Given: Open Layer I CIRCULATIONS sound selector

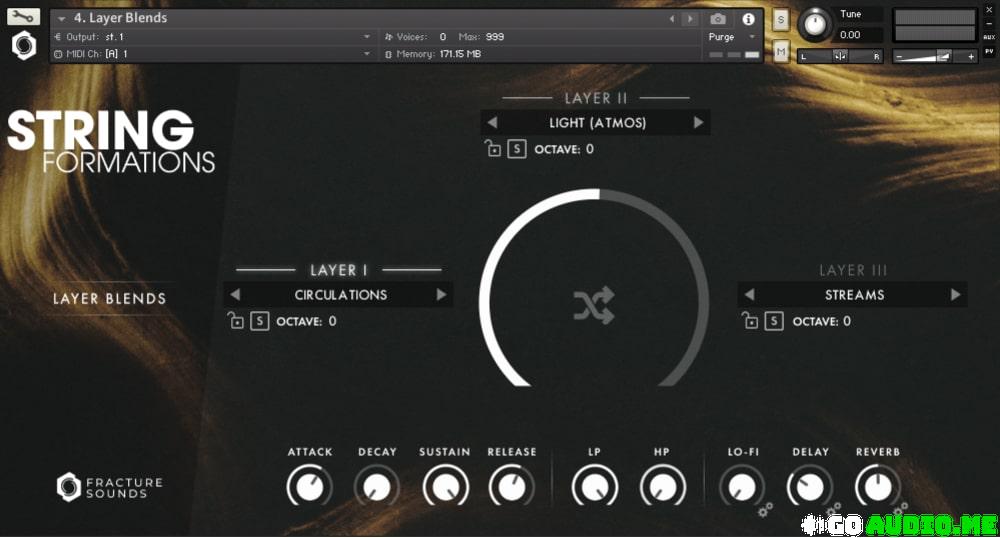Looking at the screenshot, I should coord(340,294).
